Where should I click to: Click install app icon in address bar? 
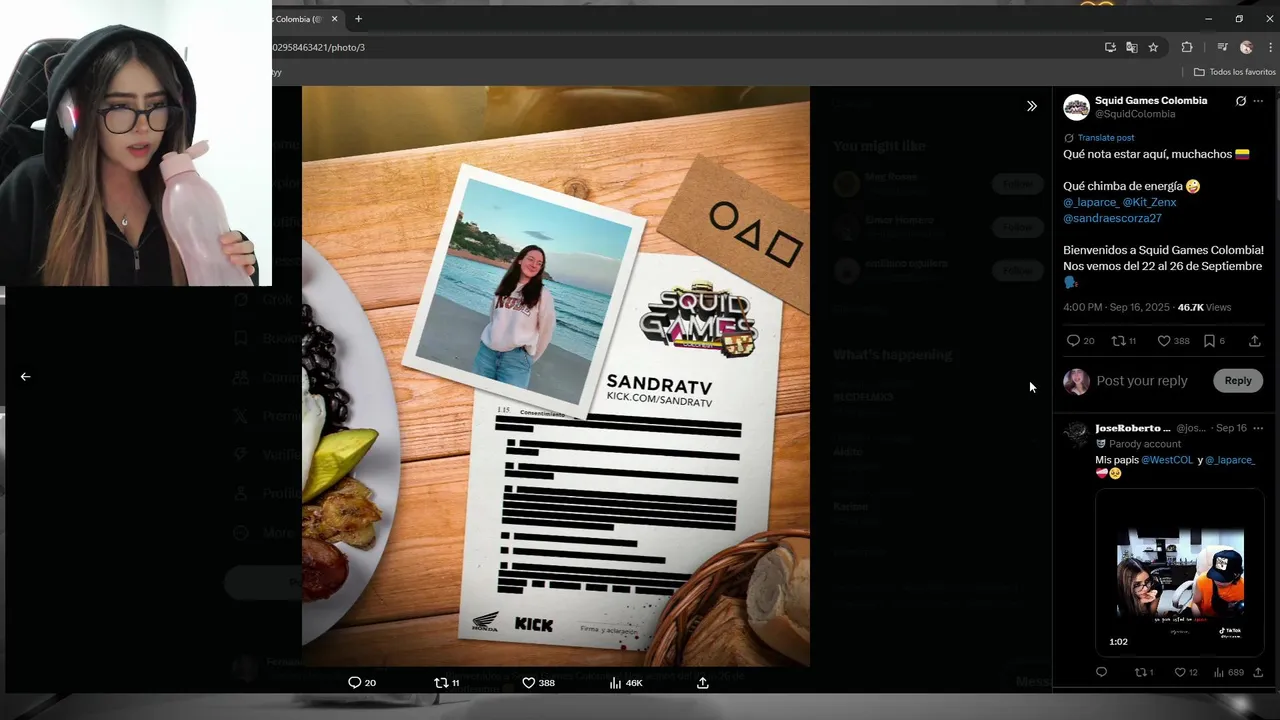[1110, 47]
